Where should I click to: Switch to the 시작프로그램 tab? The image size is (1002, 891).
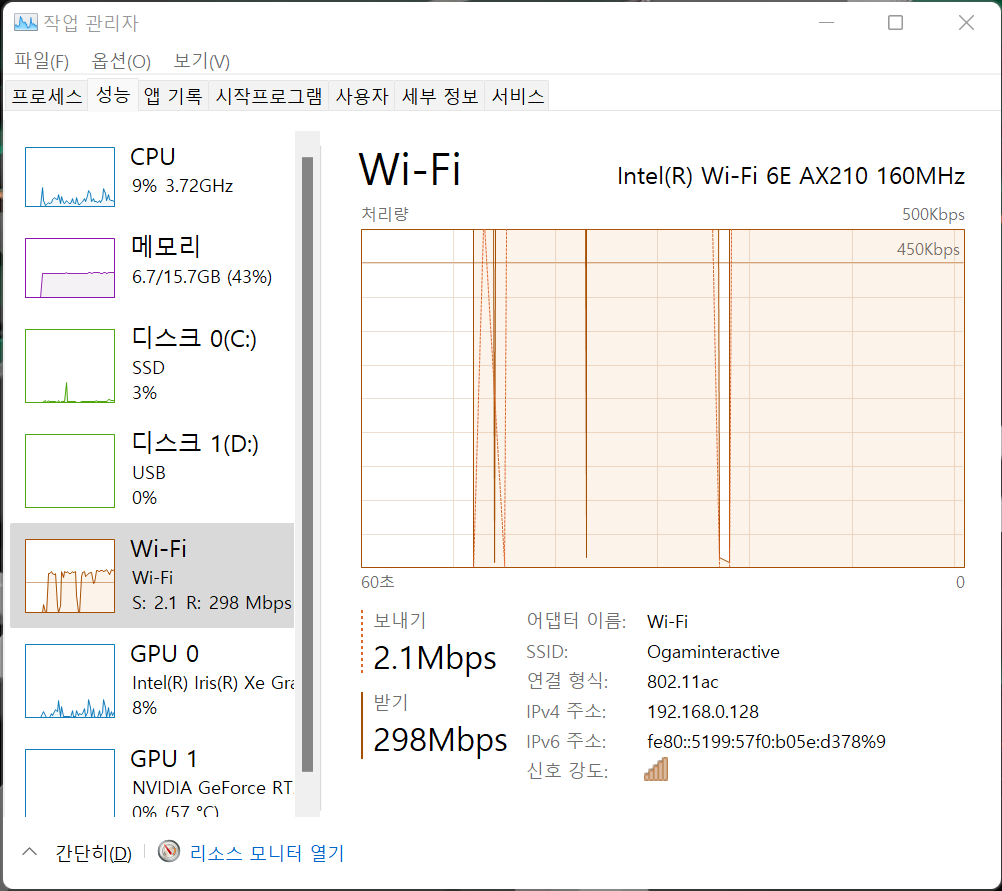pos(269,96)
